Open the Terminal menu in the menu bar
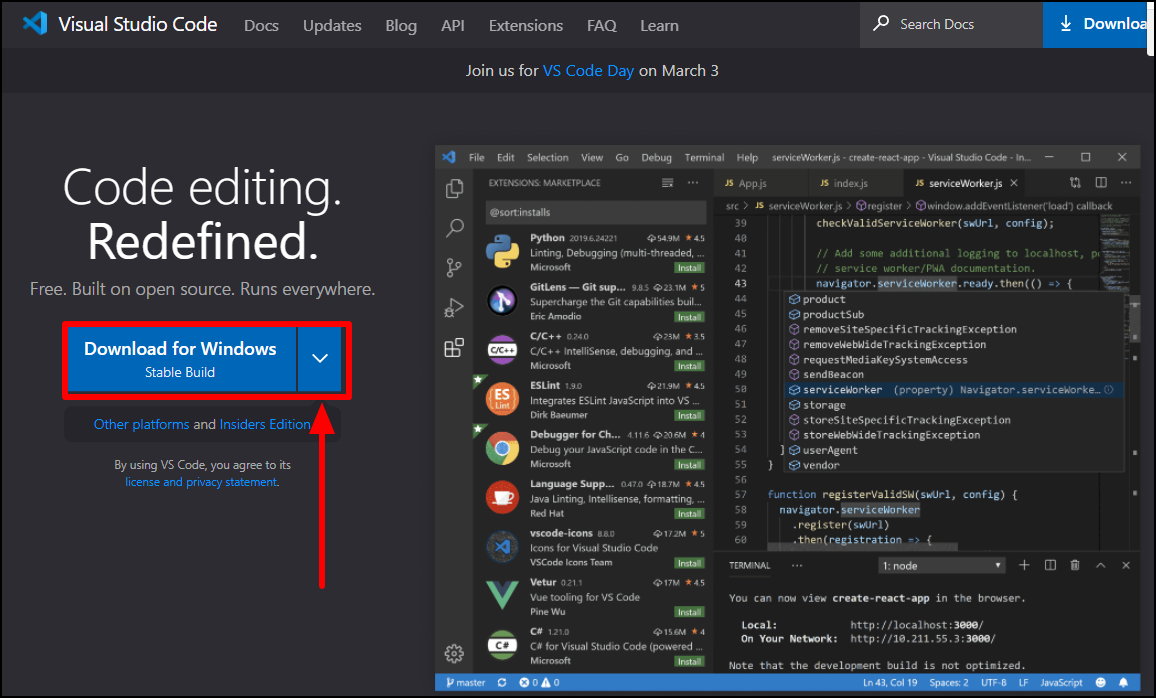This screenshot has height=698, width=1156. click(704, 157)
